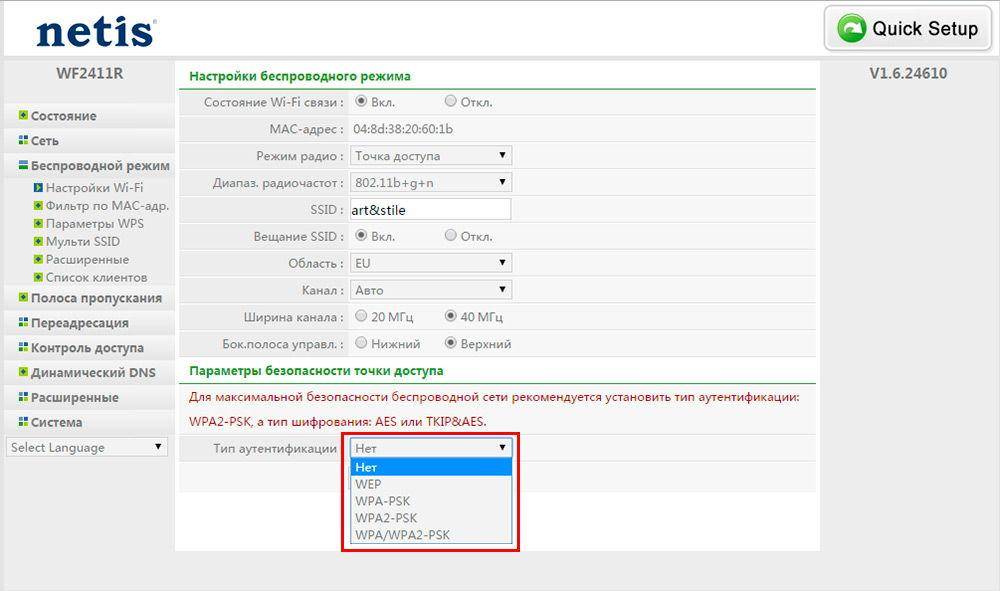1000x591 pixels.
Task: Click the SSID text field
Action: (431, 210)
